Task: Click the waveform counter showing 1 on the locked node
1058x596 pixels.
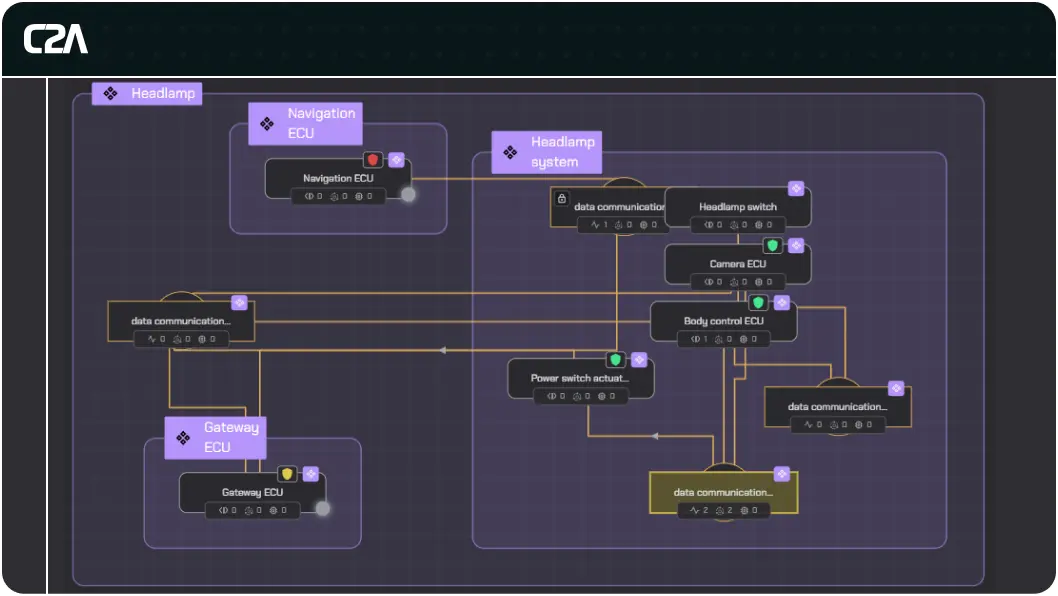Action: pyautogui.click(x=600, y=225)
